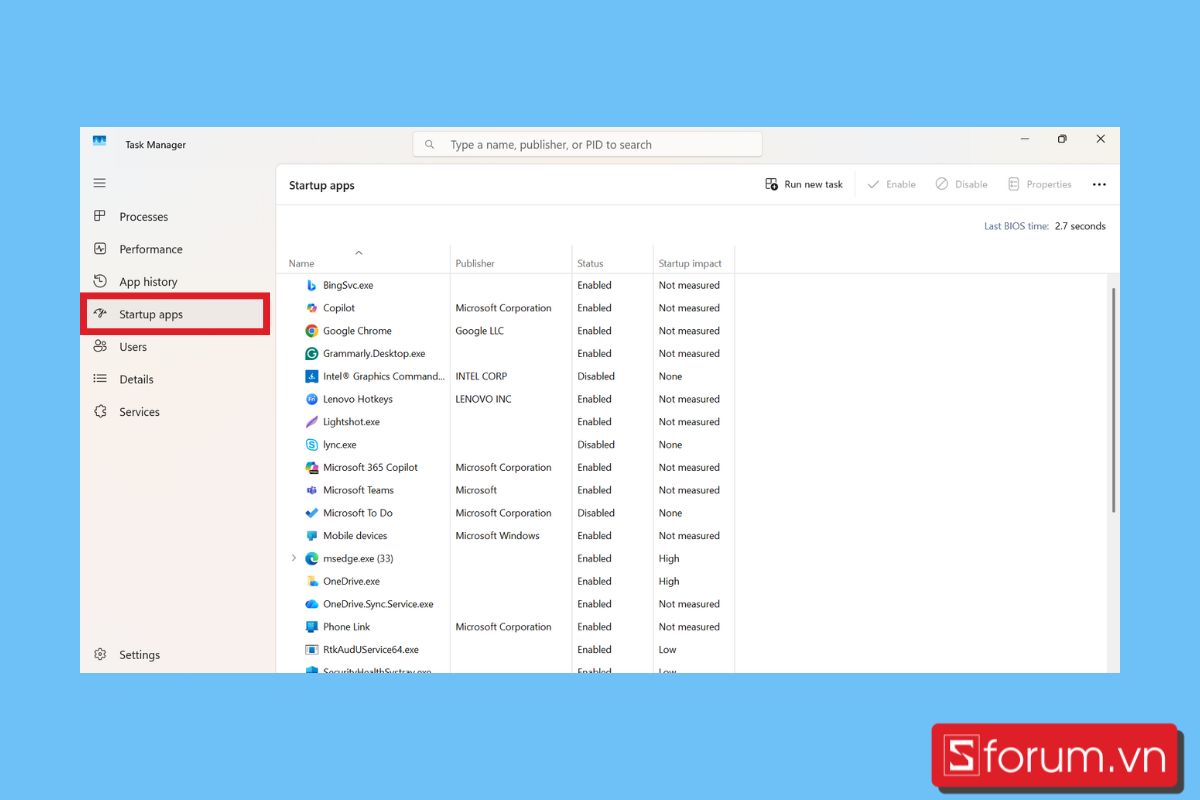Click the OneDrive.exe file icon

(x=312, y=581)
